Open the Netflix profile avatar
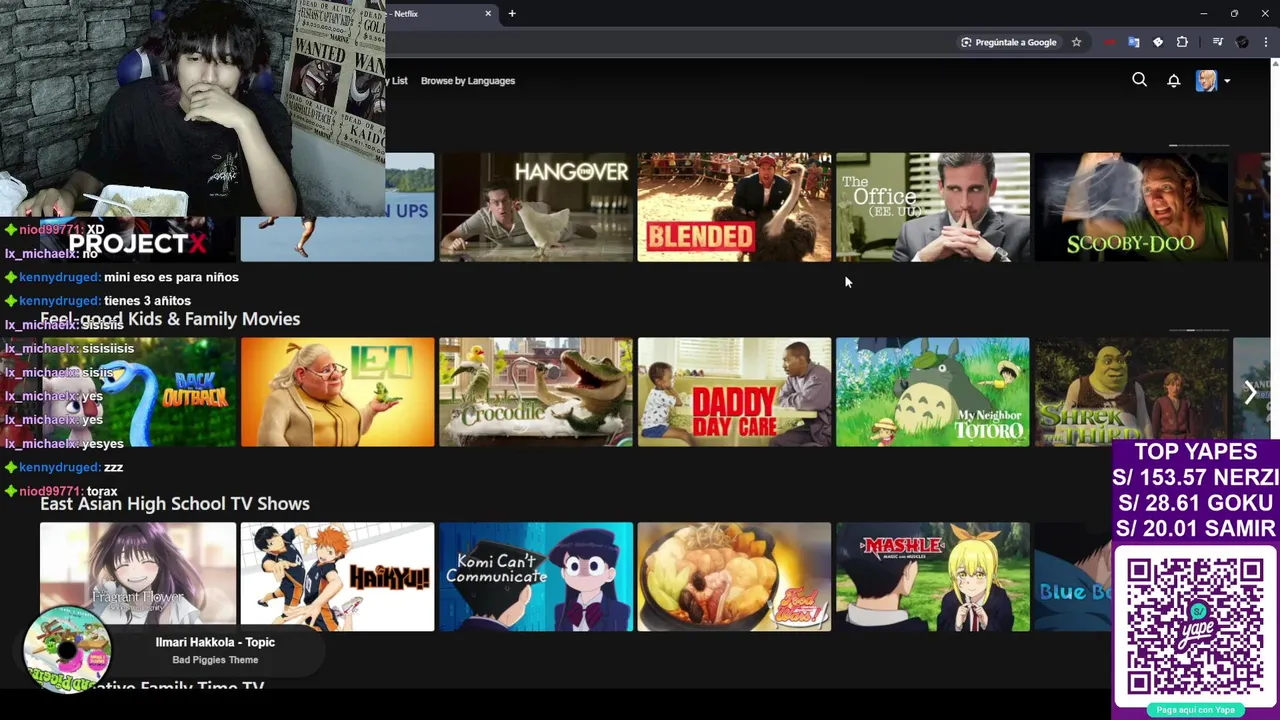The height and width of the screenshot is (720, 1280). click(1206, 81)
